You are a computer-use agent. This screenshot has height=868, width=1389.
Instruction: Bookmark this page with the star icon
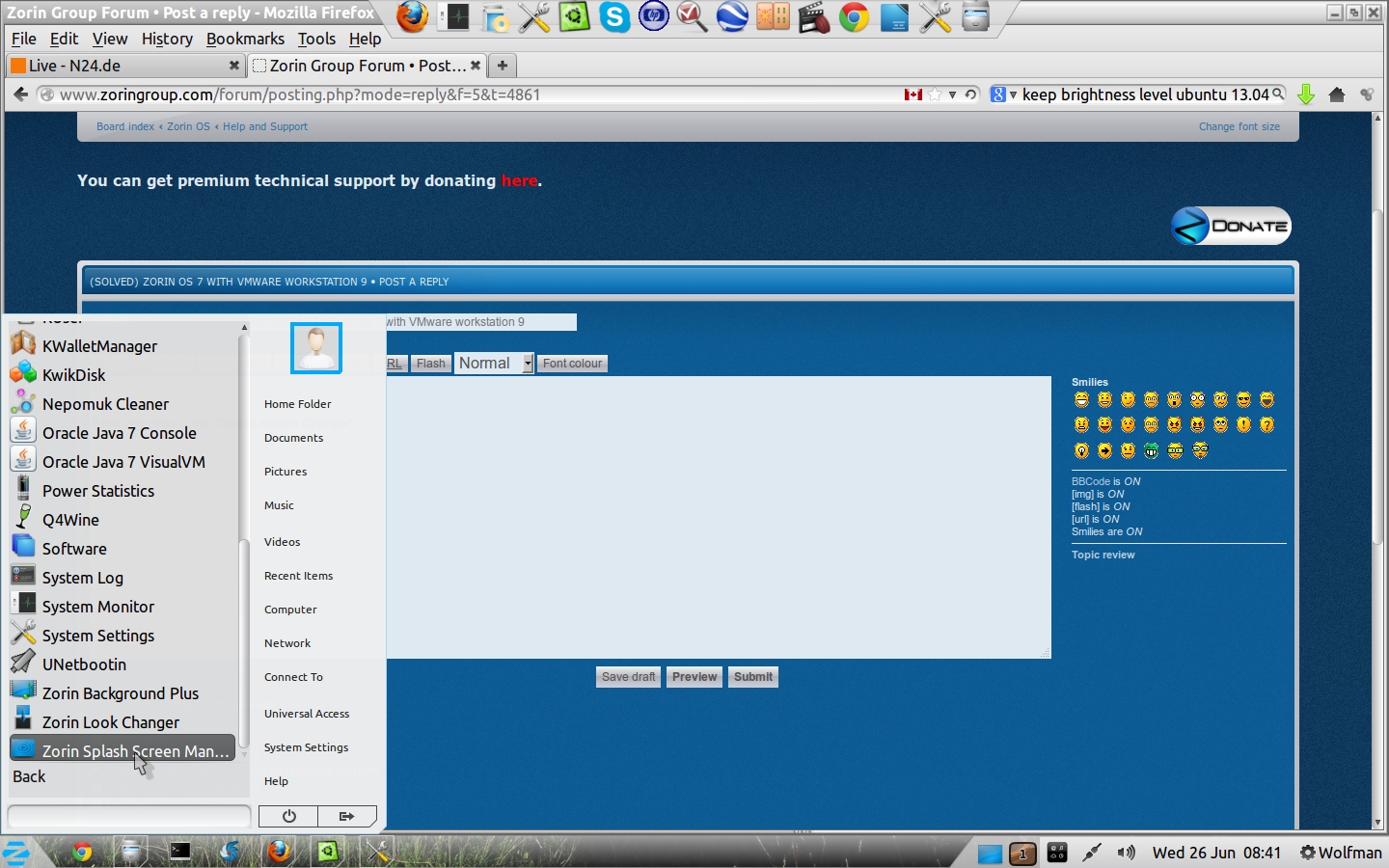pyautogui.click(x=934, y=95)
